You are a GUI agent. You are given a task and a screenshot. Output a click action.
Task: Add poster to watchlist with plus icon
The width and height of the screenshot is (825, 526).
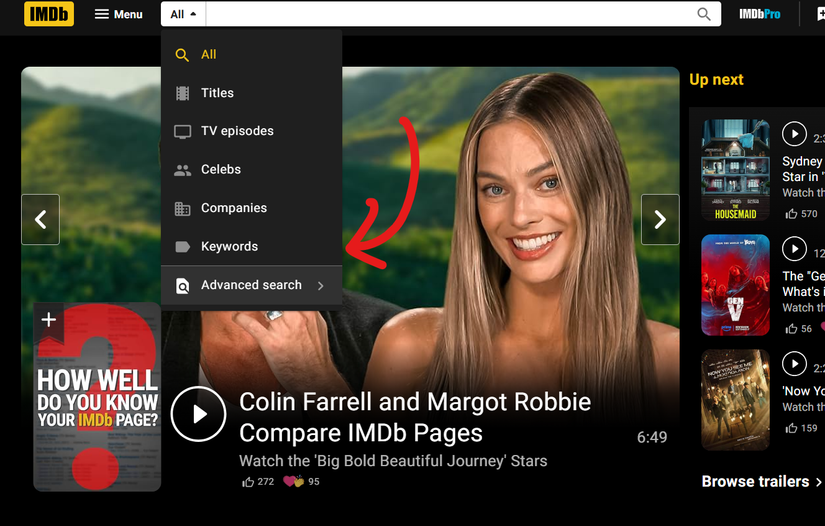48,319
